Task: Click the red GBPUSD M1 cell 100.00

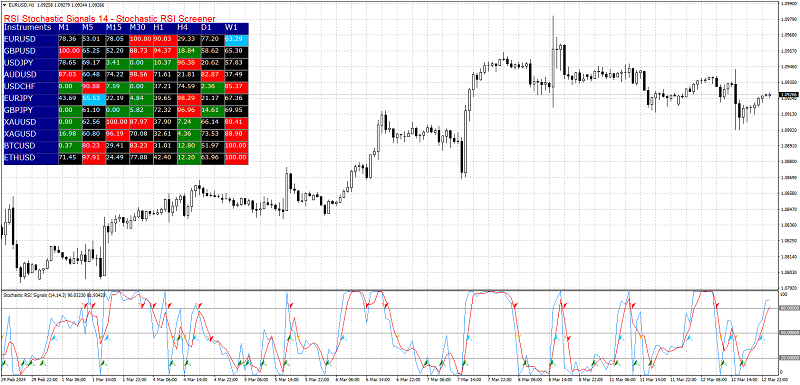Action: tap(69, 51)
